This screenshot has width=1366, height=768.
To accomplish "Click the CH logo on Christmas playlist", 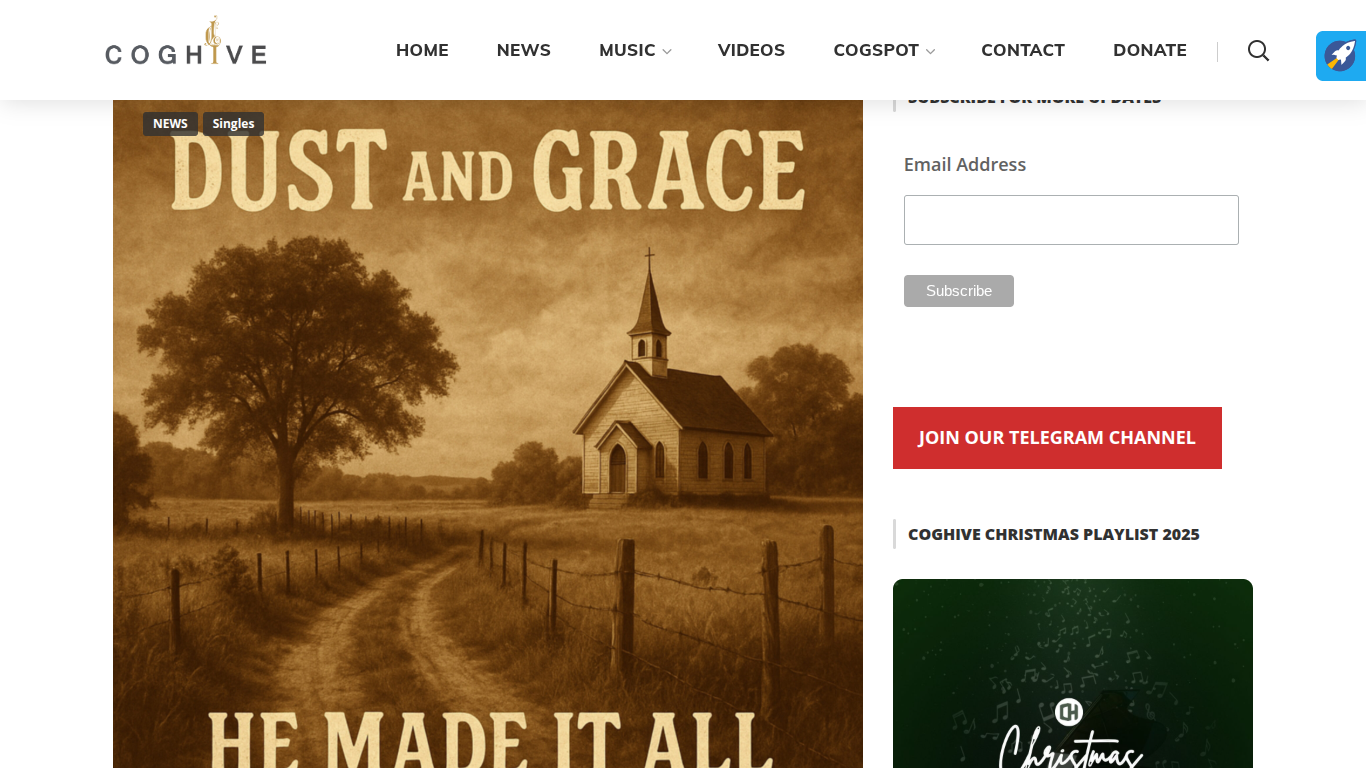I will tap(1069, 712).
